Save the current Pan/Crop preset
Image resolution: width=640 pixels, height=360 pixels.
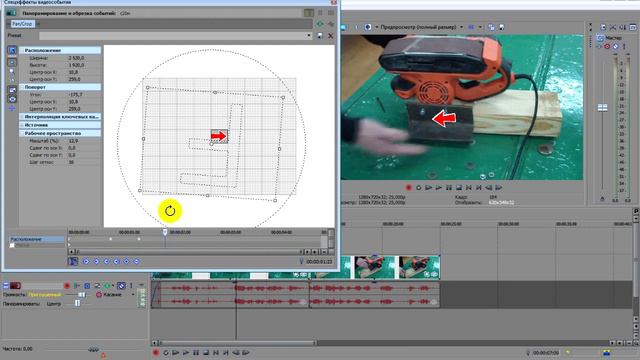(x=320, y=36)
